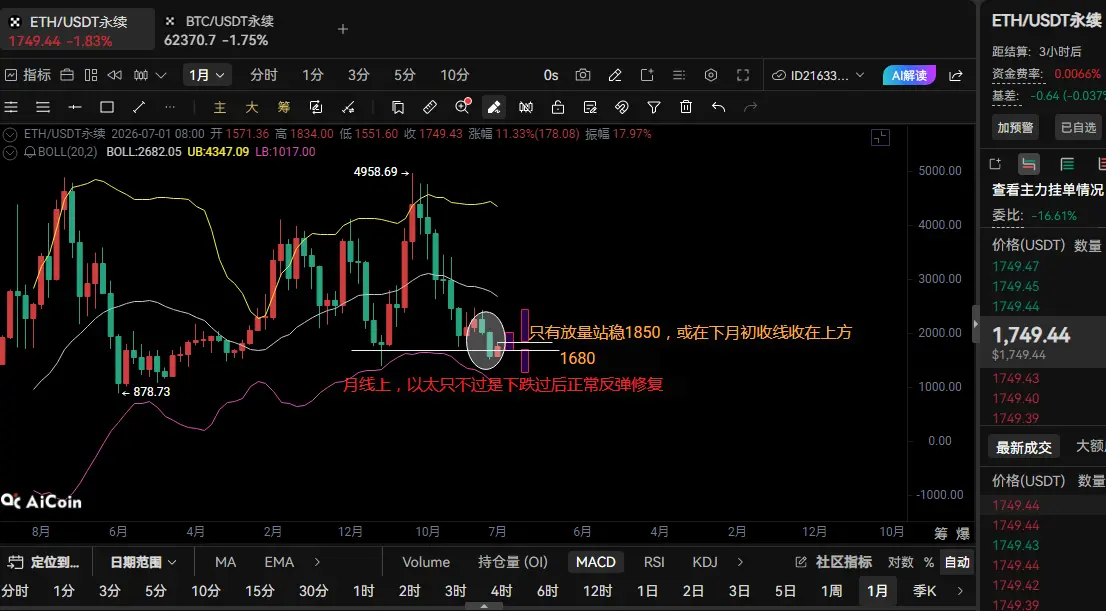Image resolution: width=1106 pixels, height=611 pixels.
Task: Show more sub-indicators arrow after KDJ
Action: [x=740, y=562]
